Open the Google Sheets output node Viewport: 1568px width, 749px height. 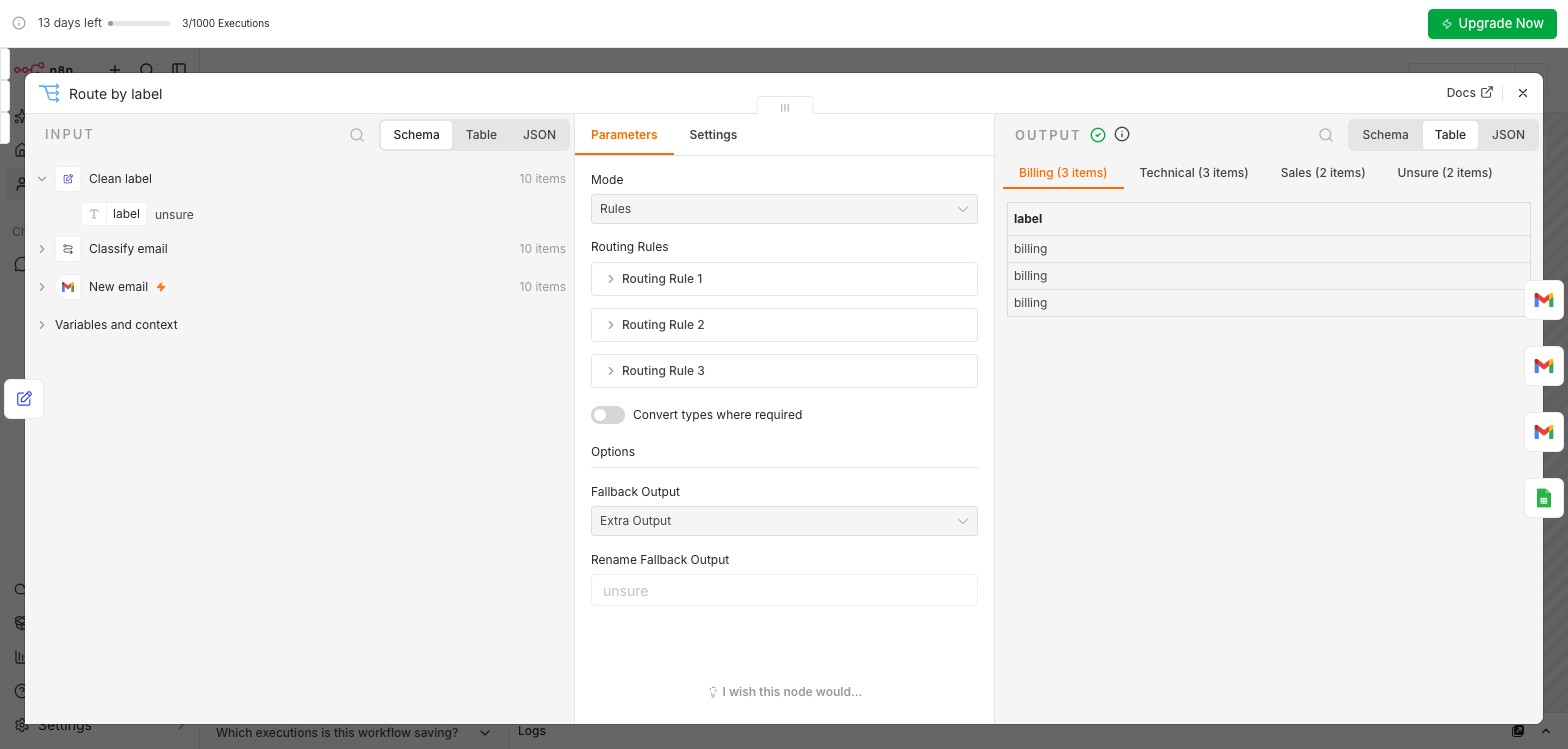1544,498
